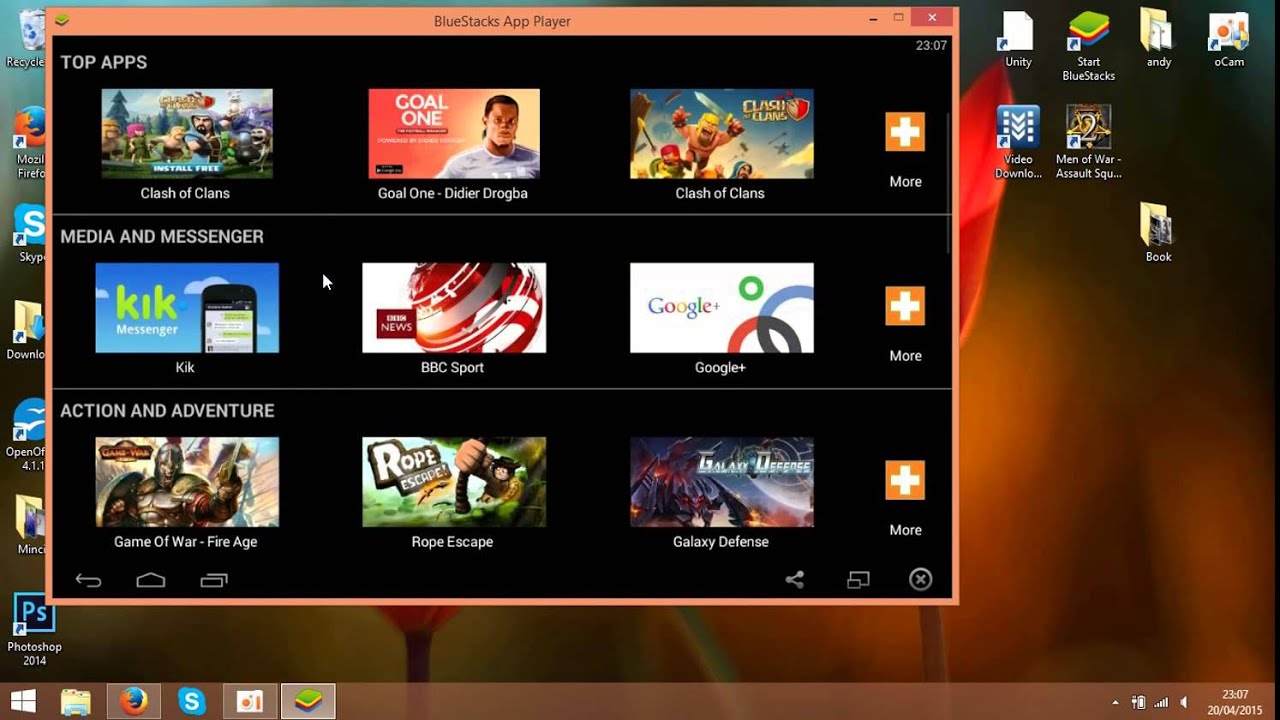The image size is (1280, 720).
Task: Select the Downloads desktop shortcut
Action: pyautogui.click(x=26, y=330)
